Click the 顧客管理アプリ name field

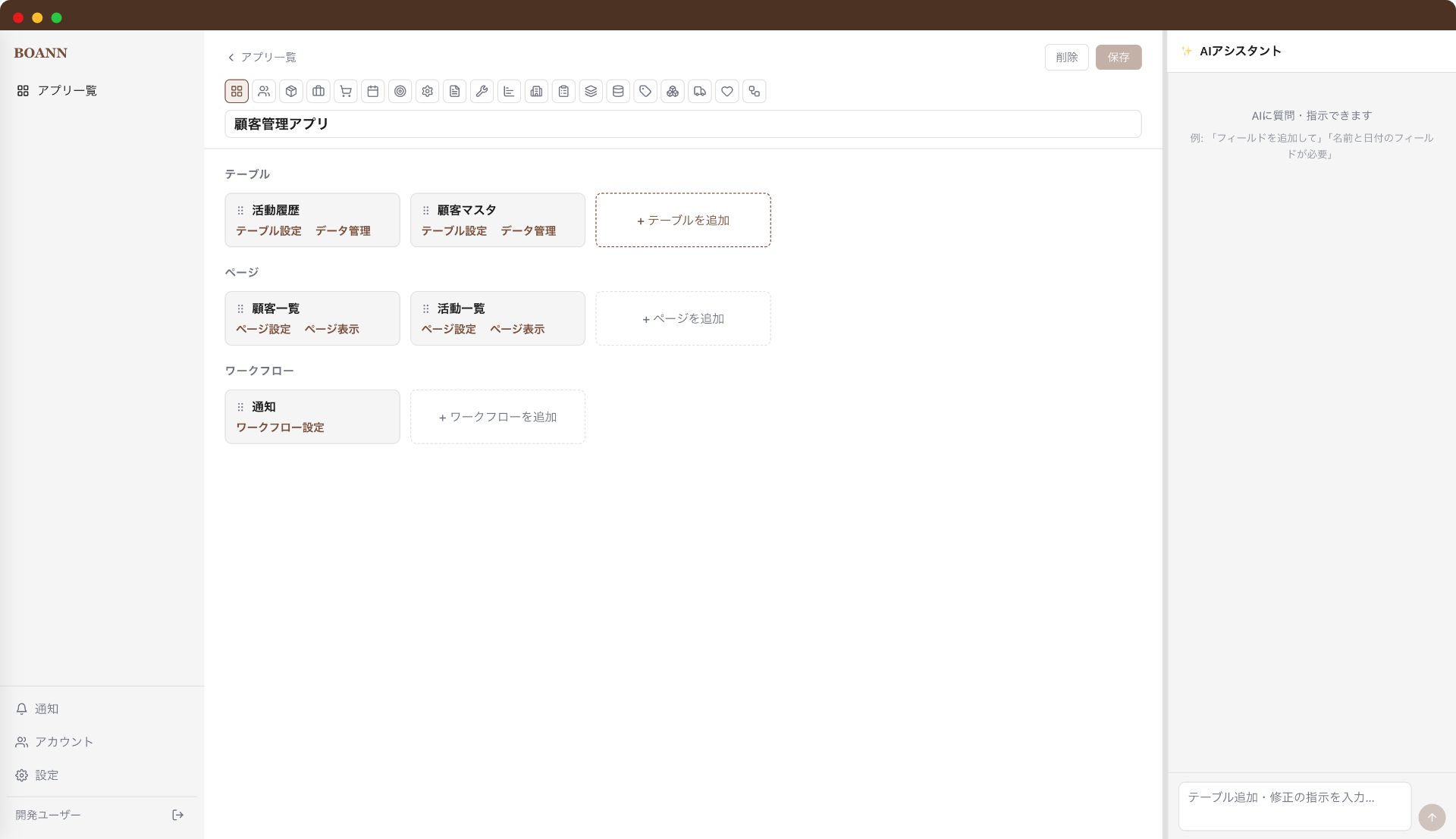683,124
